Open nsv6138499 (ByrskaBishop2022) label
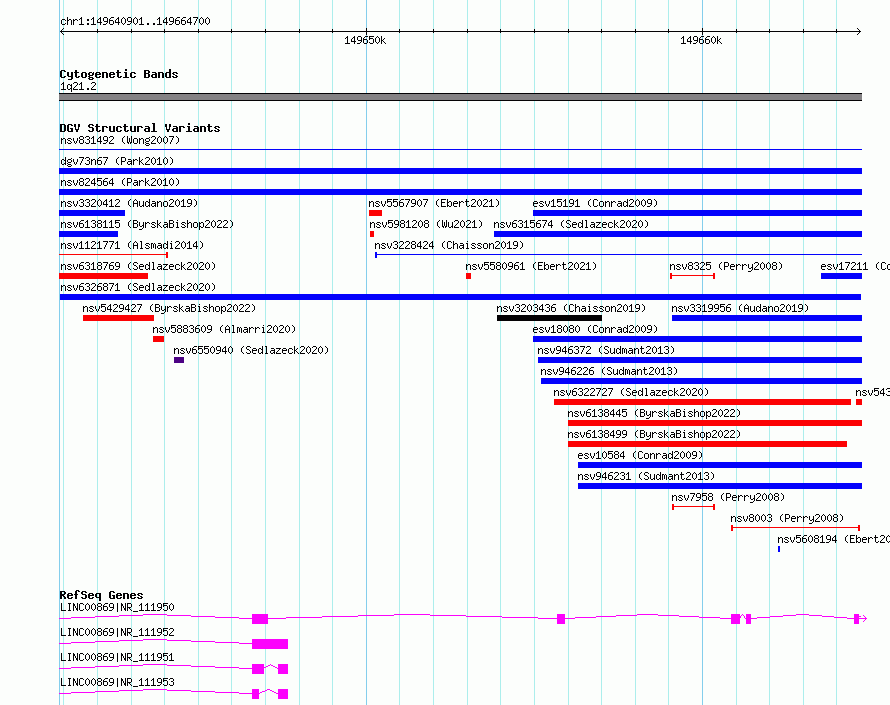Screen dimensions: 890x705 click(654, 434)
